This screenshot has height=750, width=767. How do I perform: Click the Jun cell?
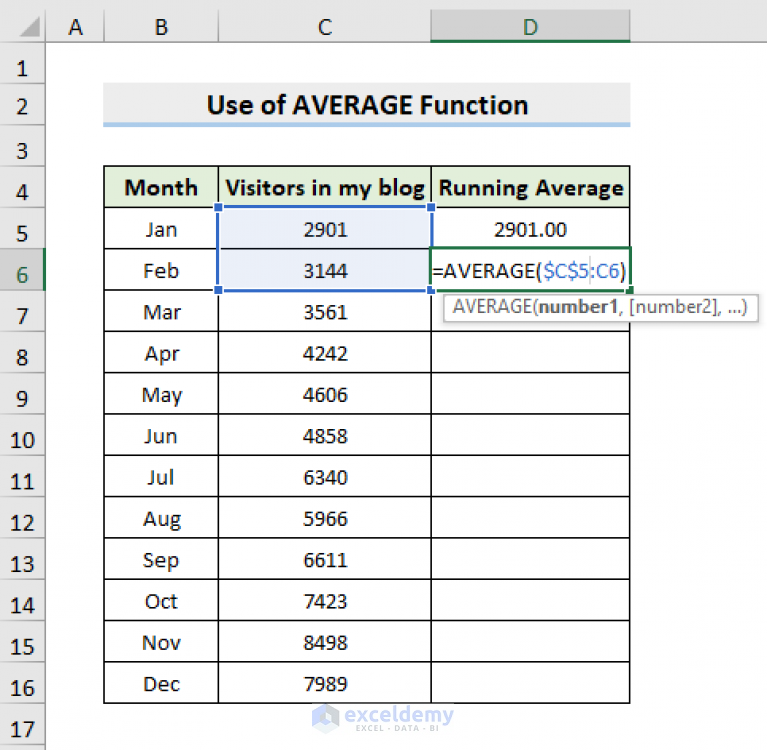coord(161,435)
